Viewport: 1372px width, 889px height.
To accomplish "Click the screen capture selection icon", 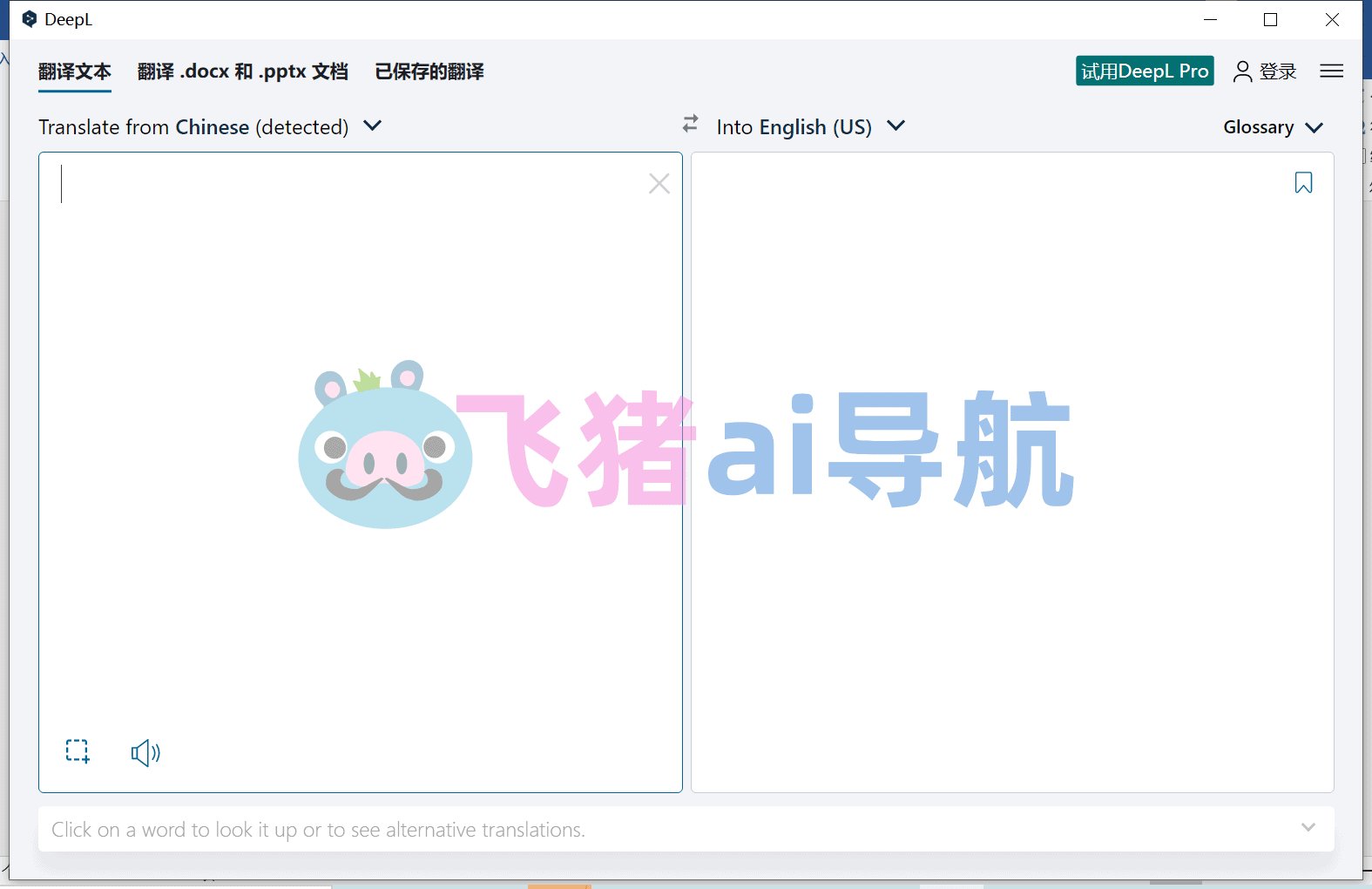I will coord(78,751).
